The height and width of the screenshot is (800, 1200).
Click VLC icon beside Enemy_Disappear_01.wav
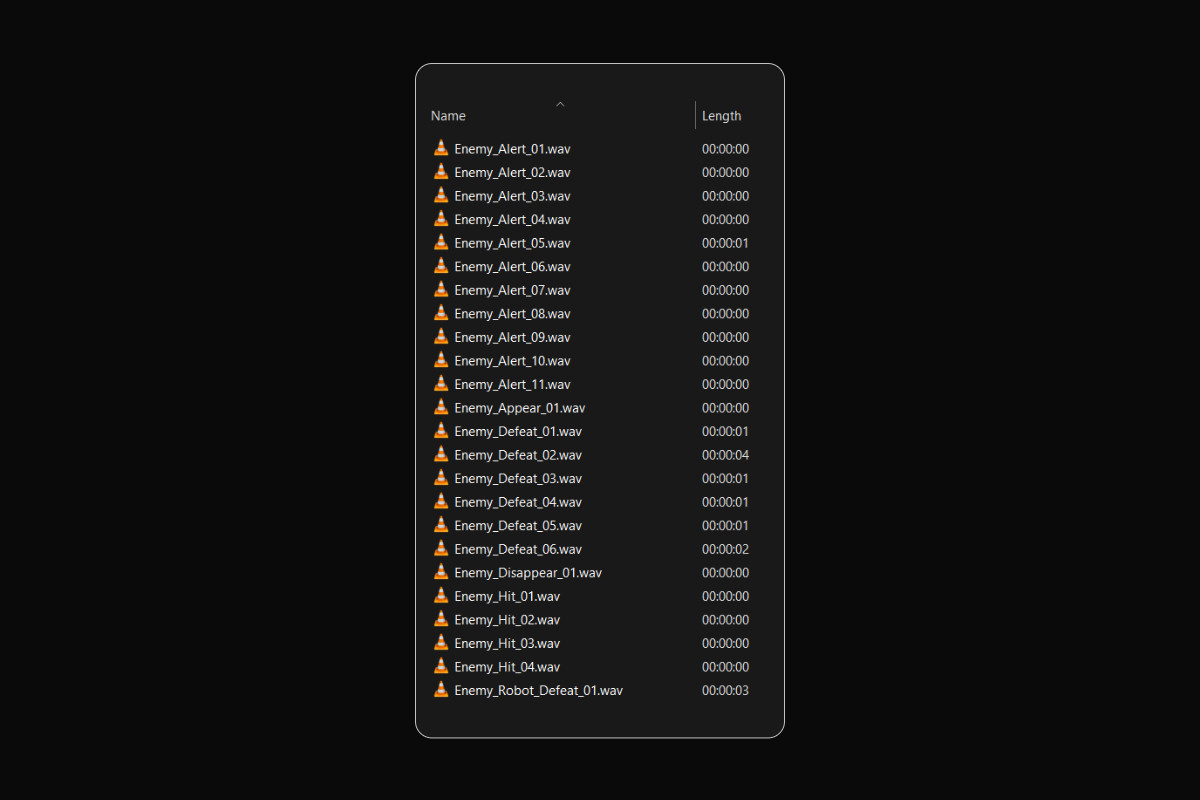tap(441, 572)
